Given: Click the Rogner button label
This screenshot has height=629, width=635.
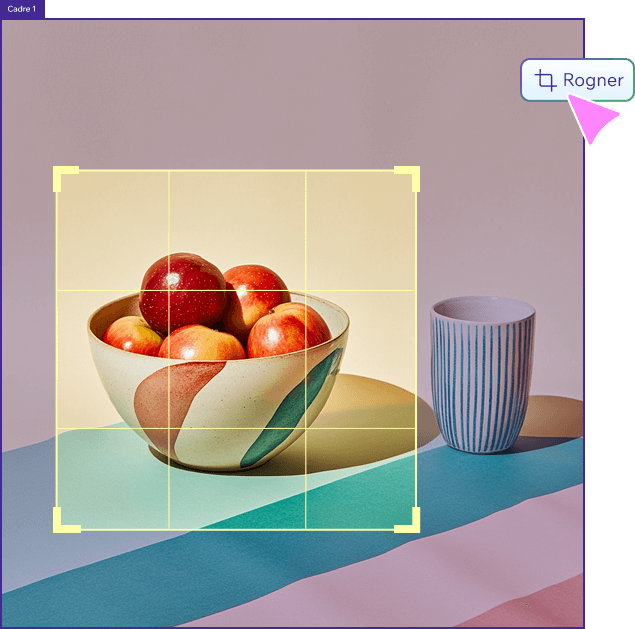Looking at the screenshot, I should [593, 81].
